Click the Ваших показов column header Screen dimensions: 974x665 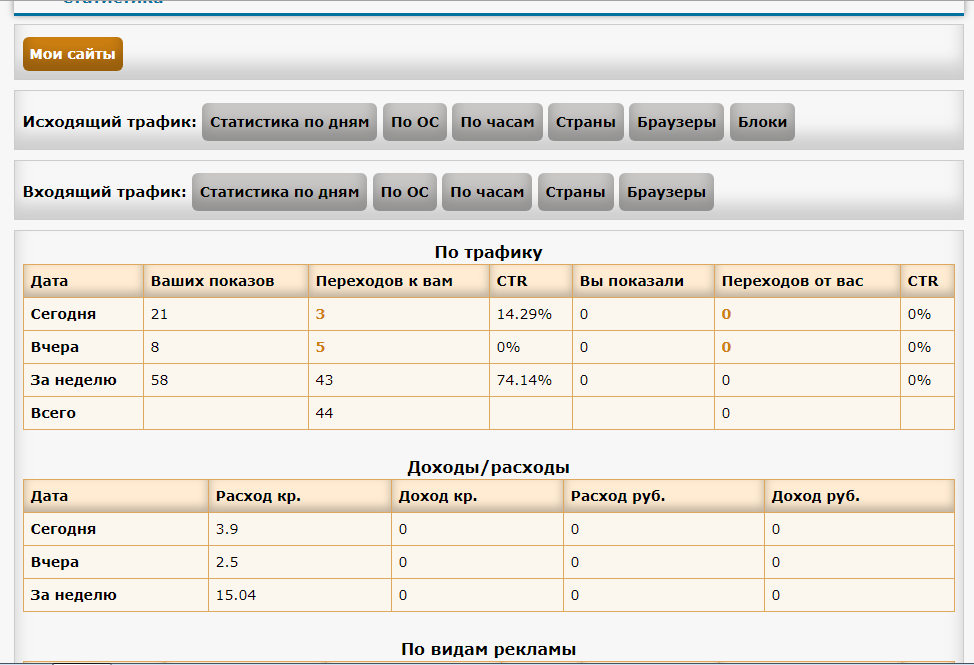click(212, 281)
